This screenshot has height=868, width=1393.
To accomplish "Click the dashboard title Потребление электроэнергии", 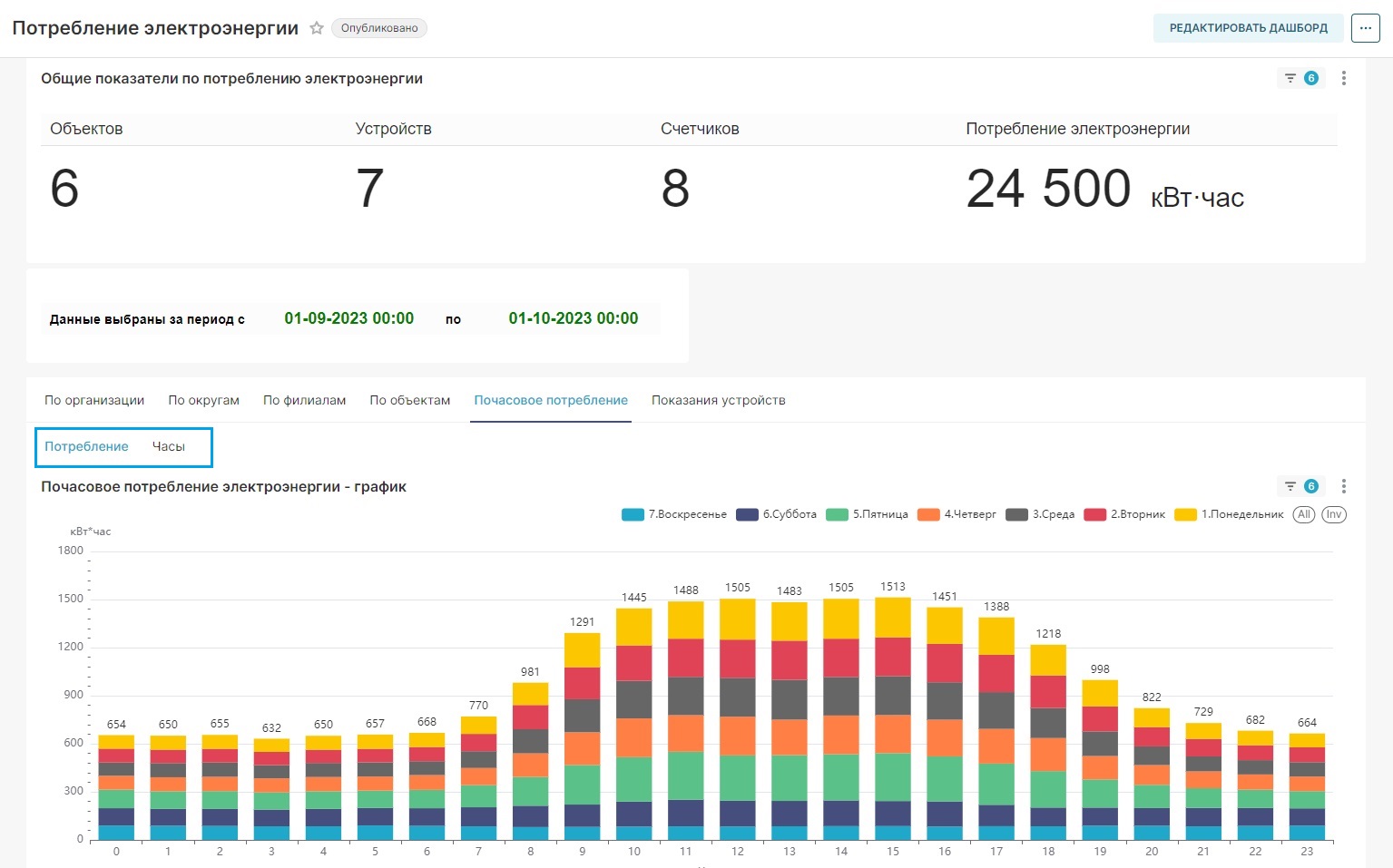I will tap(155, 28).
